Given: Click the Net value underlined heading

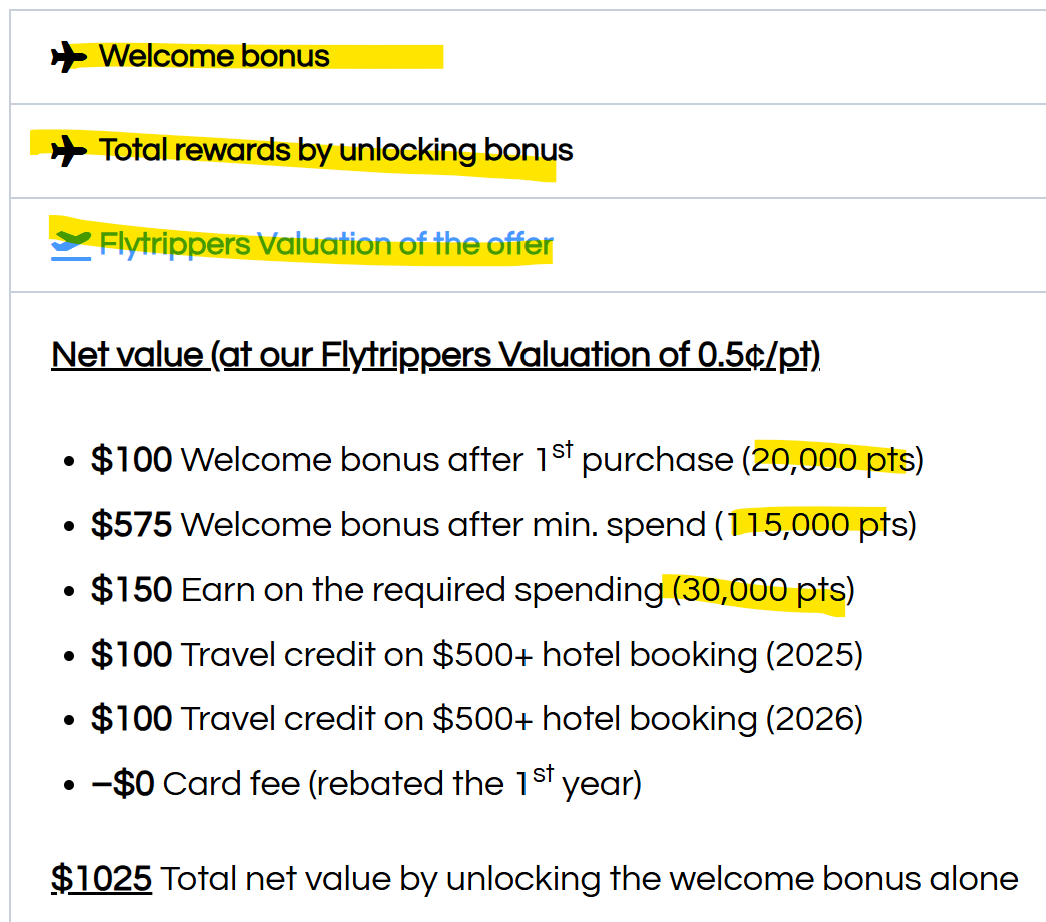Looking at the screenshot, I should coord(436,355).
